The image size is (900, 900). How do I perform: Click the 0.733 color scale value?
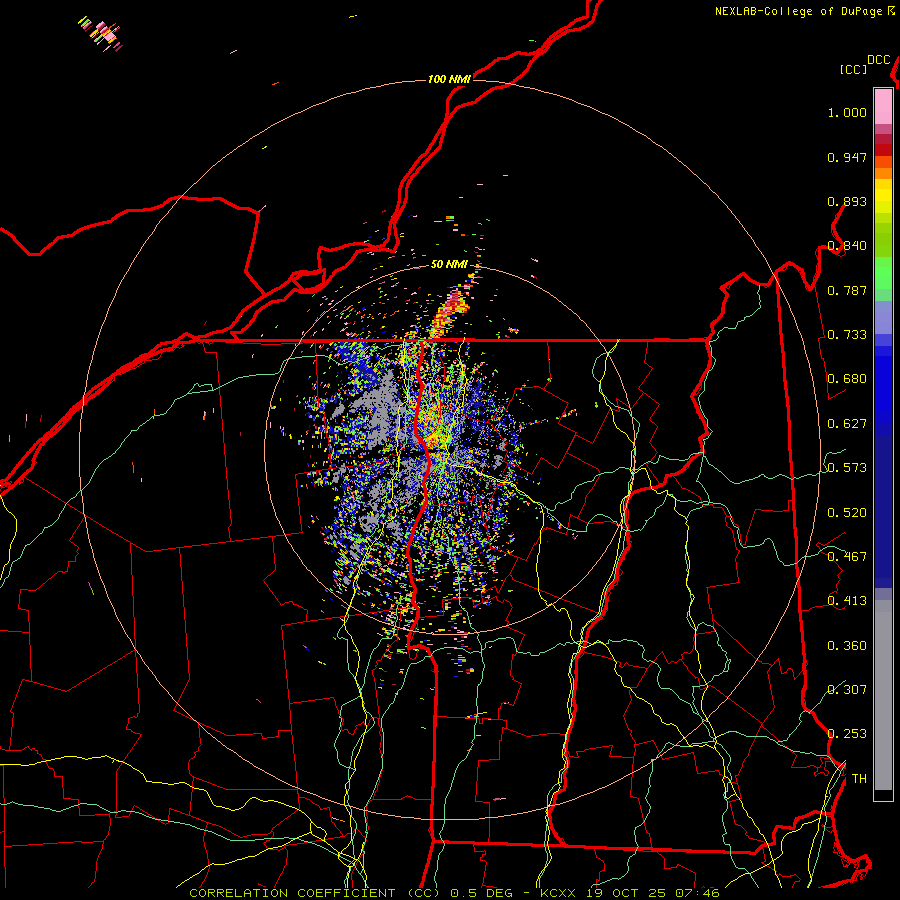[847, 335]
